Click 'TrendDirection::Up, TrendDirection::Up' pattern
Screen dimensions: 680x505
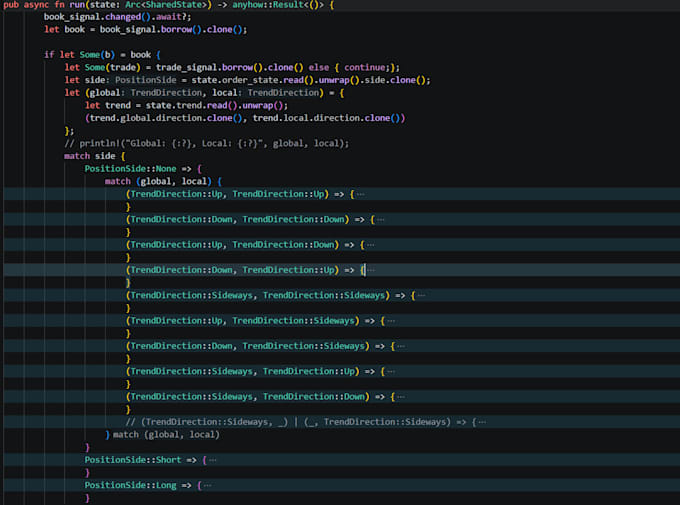click(227, 194)
